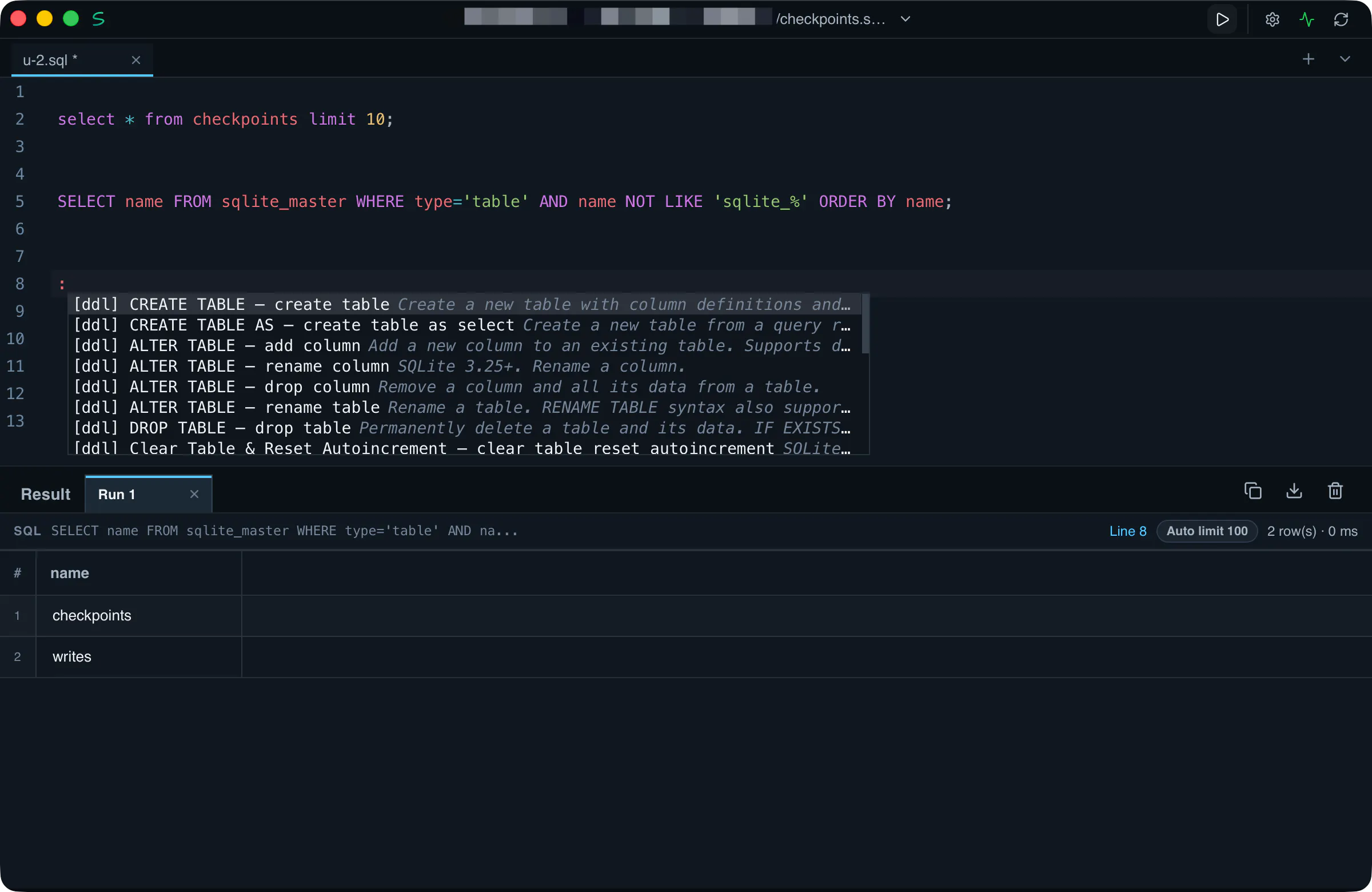Viewport: 1372px width, 892px height.
Task: Click row number 2 in results
Action: coord(17,657)
